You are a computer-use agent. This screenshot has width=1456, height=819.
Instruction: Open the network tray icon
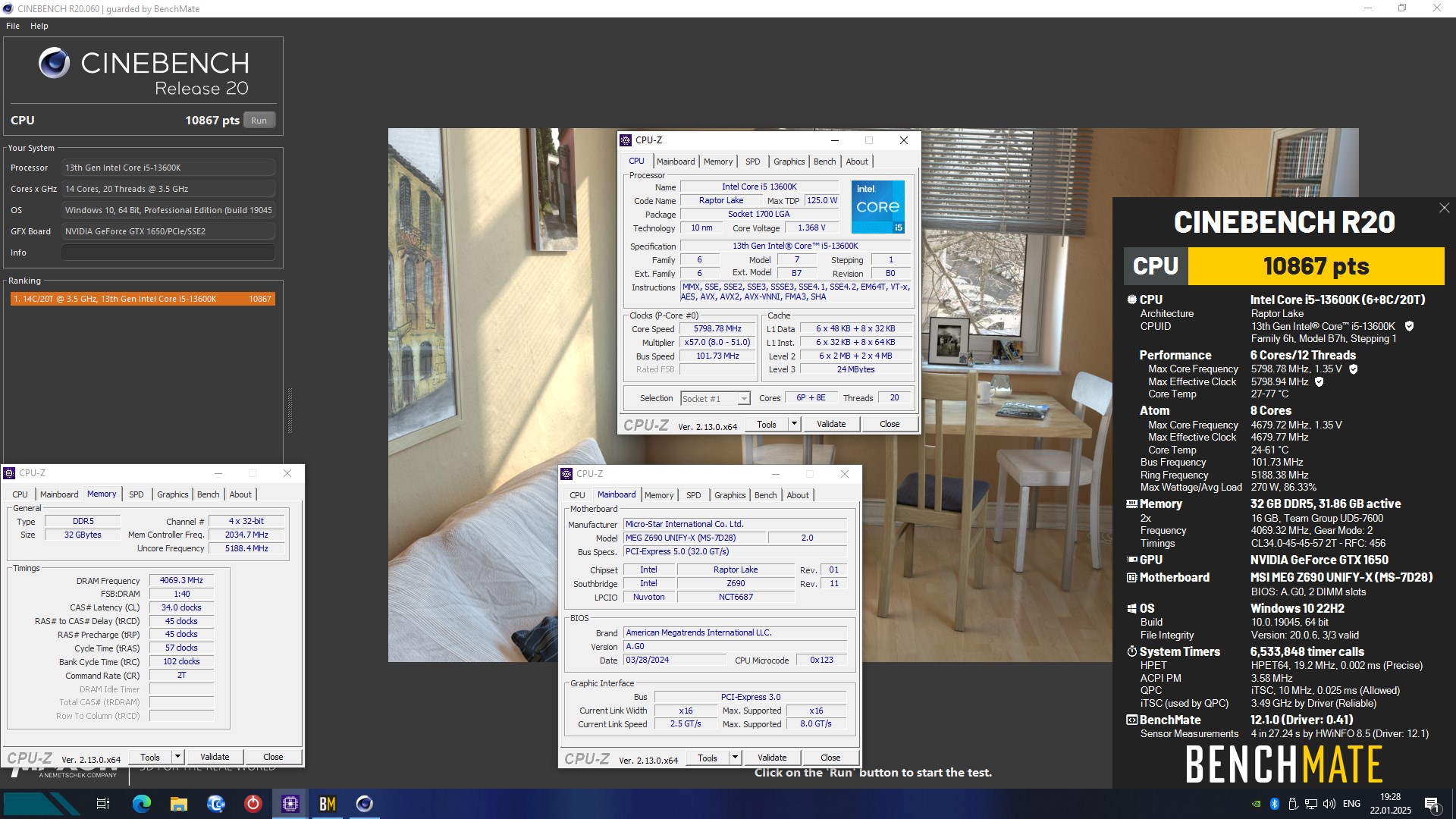point(1311,804)
